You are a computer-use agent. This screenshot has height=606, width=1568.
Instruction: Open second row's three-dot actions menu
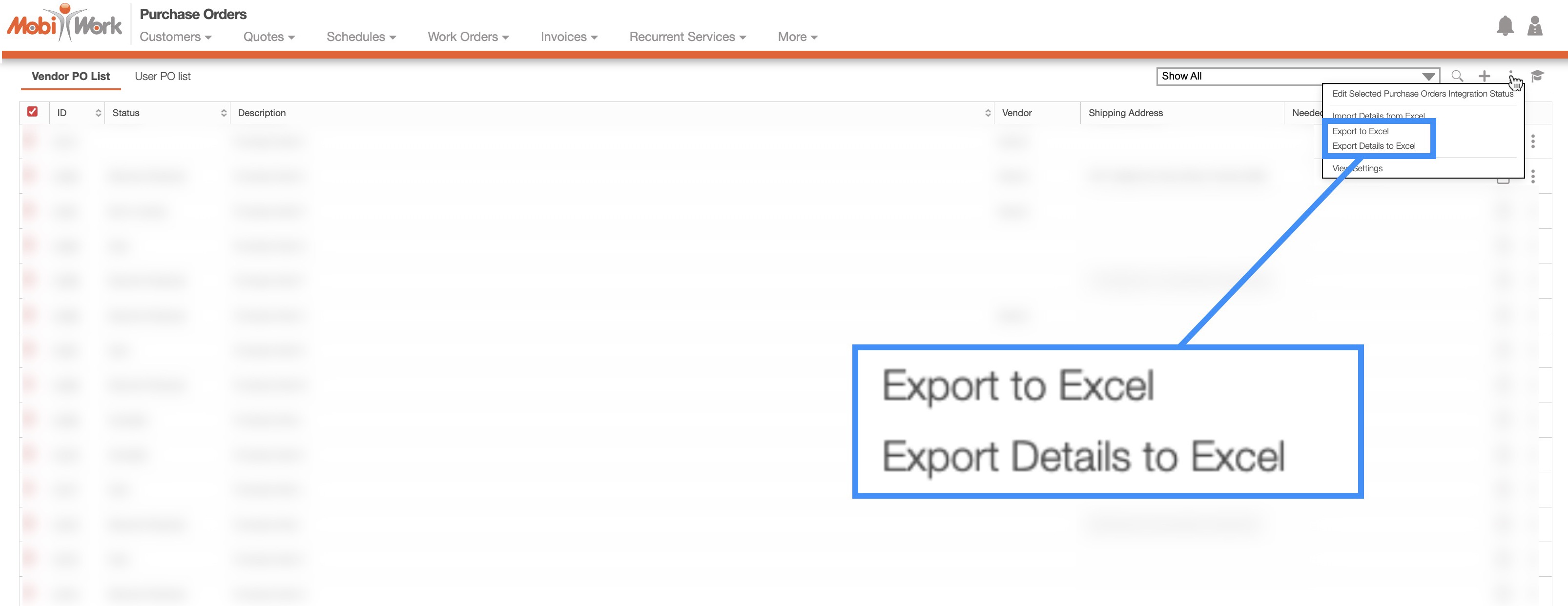pyautogui.click(x=1533, y=177)
